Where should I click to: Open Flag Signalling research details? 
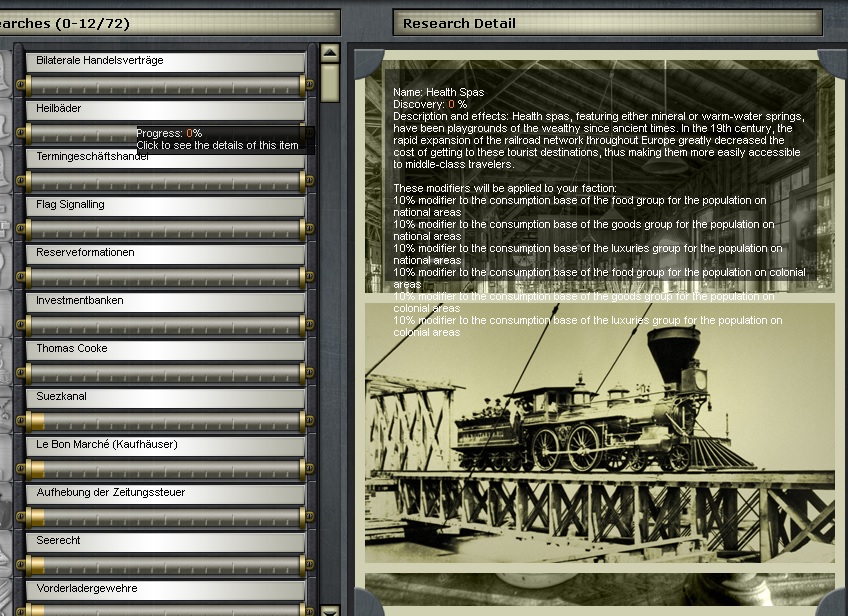pos(165,205)
